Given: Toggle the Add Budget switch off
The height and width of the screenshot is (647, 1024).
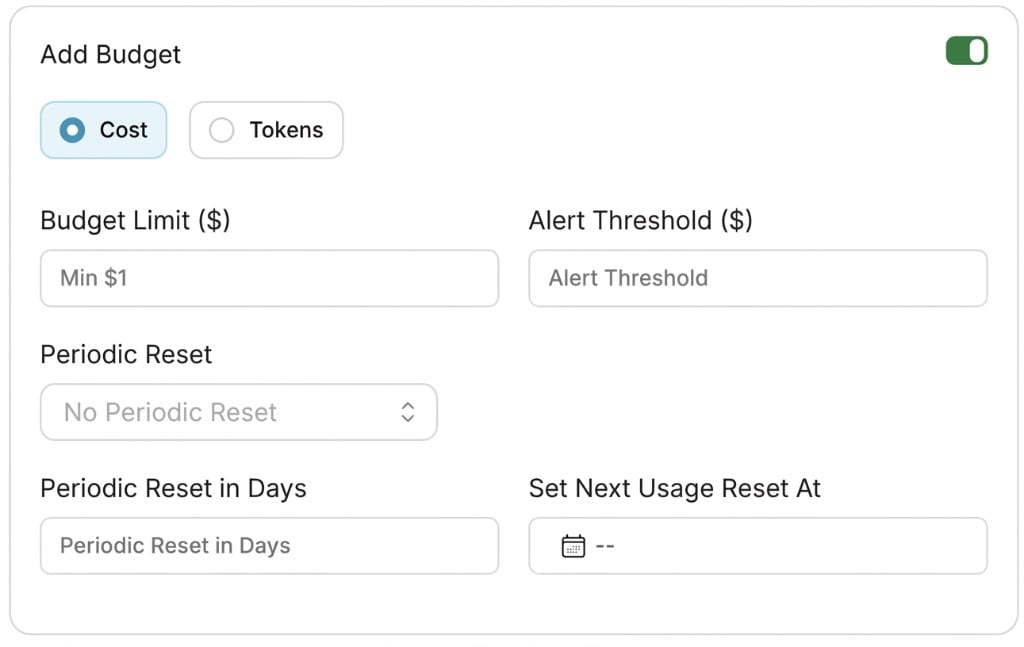Looking at the screenshot, I should (967, 51).
